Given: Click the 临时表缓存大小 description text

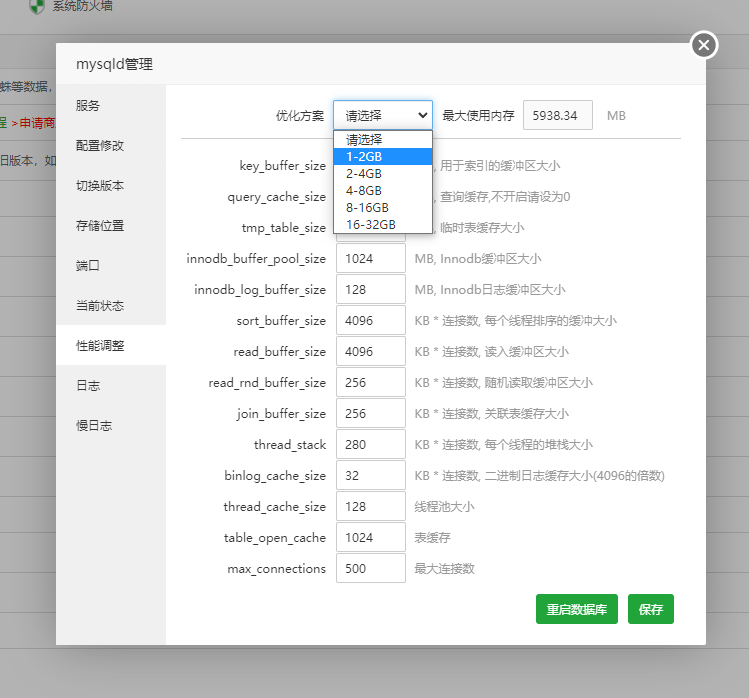Looking at the screenshot, I should [482, 228].
